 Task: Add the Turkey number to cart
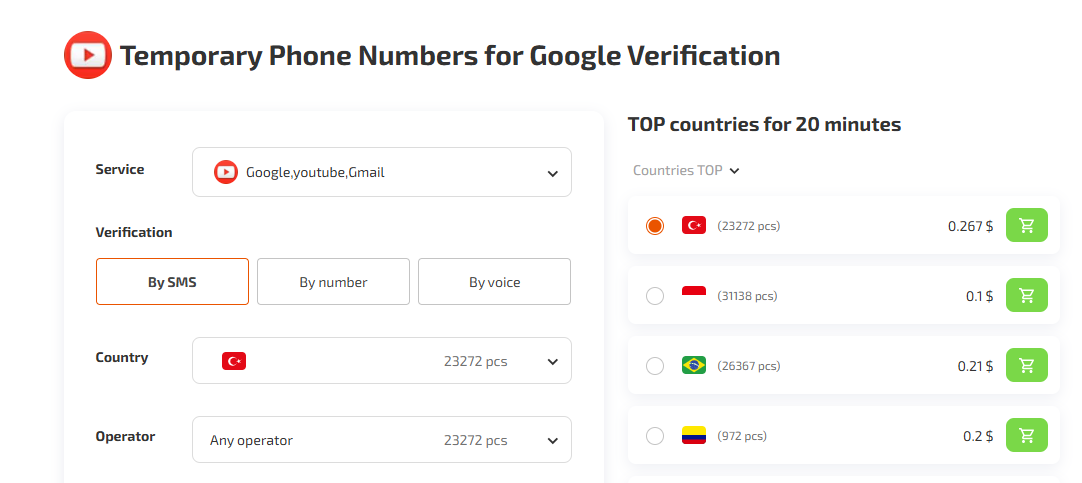tap(1026, 226)
